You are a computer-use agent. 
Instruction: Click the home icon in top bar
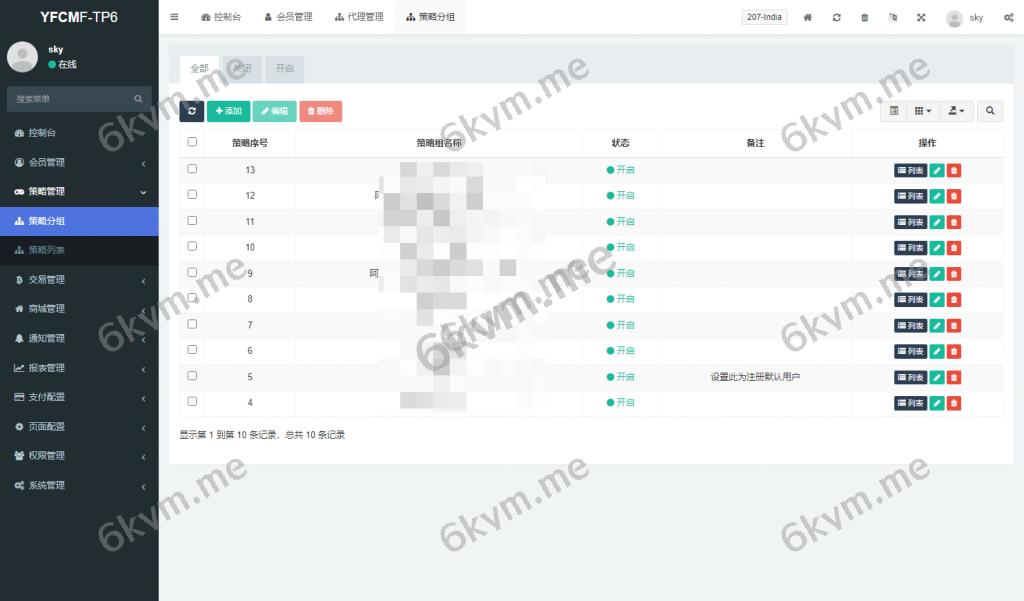[x=808, y=17]
